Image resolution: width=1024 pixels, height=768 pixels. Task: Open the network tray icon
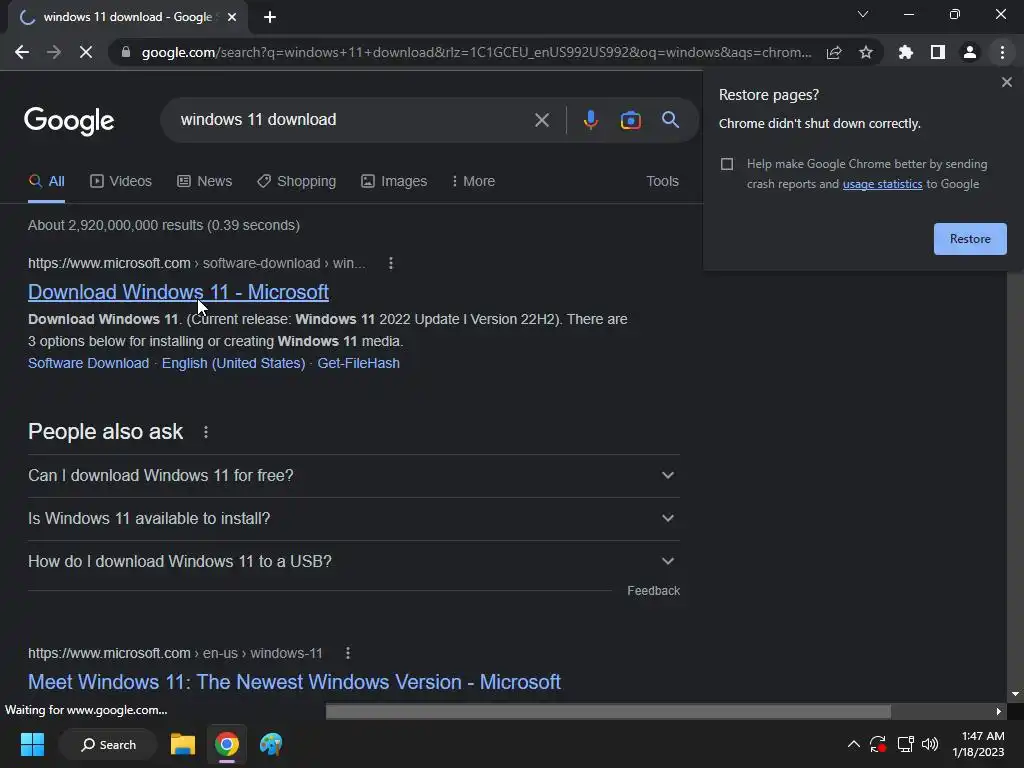tap(905, 744)
